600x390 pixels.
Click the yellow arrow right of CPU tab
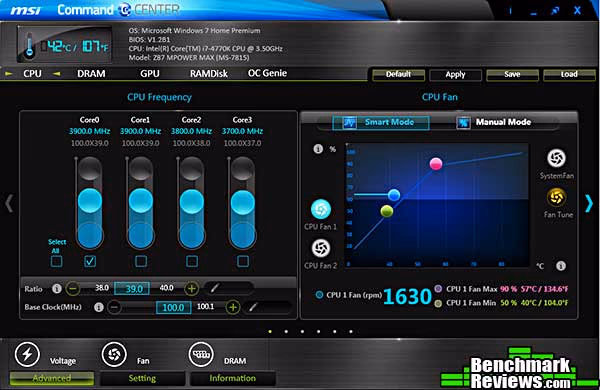point(57,73)
